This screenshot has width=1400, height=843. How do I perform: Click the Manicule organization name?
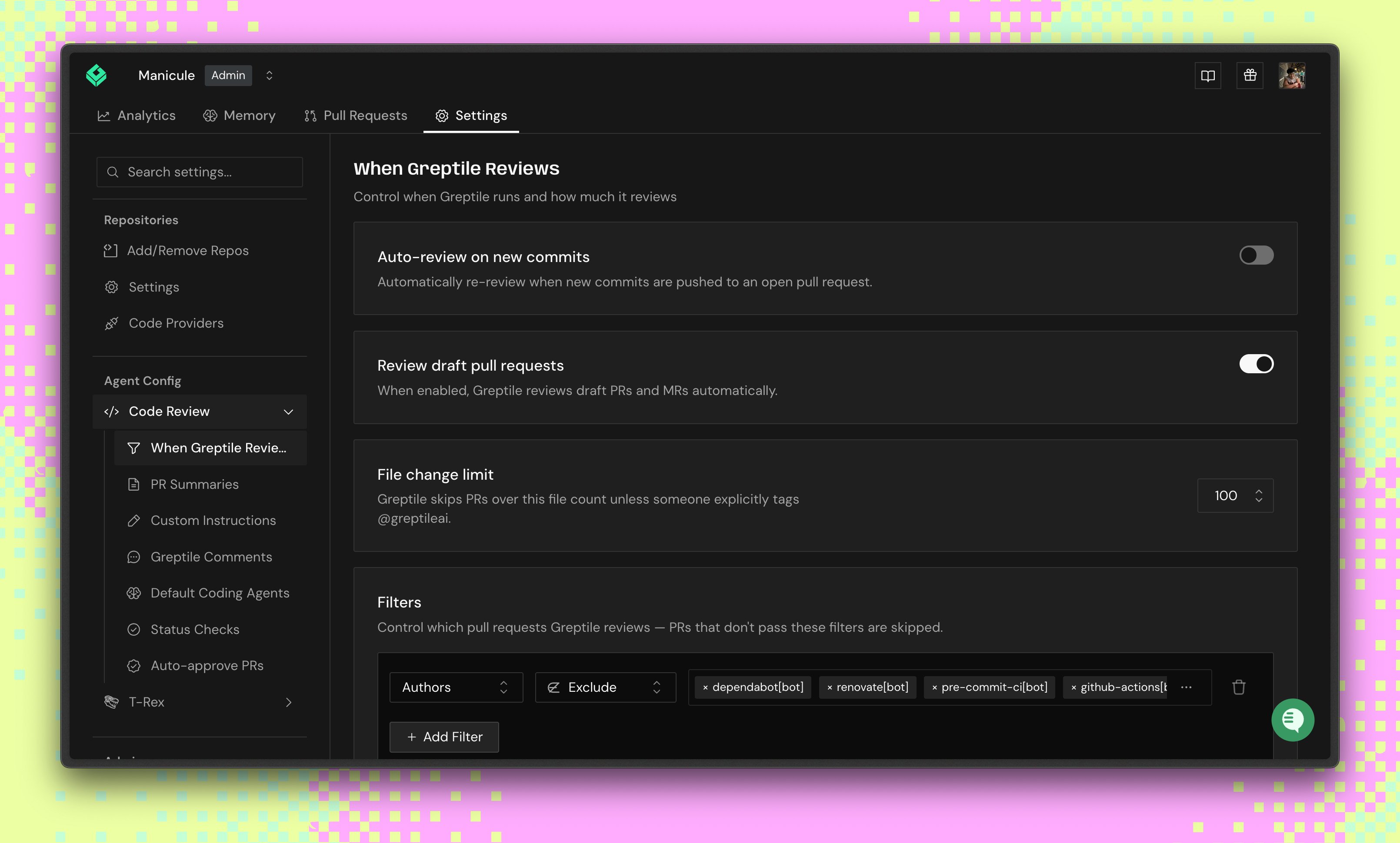click(x=167, y=76)
